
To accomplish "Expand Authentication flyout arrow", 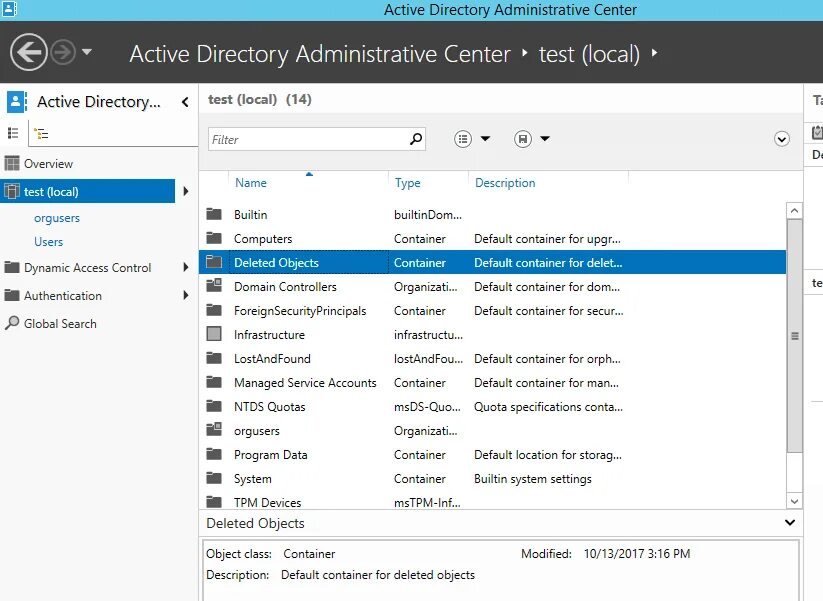I will 185,296.
